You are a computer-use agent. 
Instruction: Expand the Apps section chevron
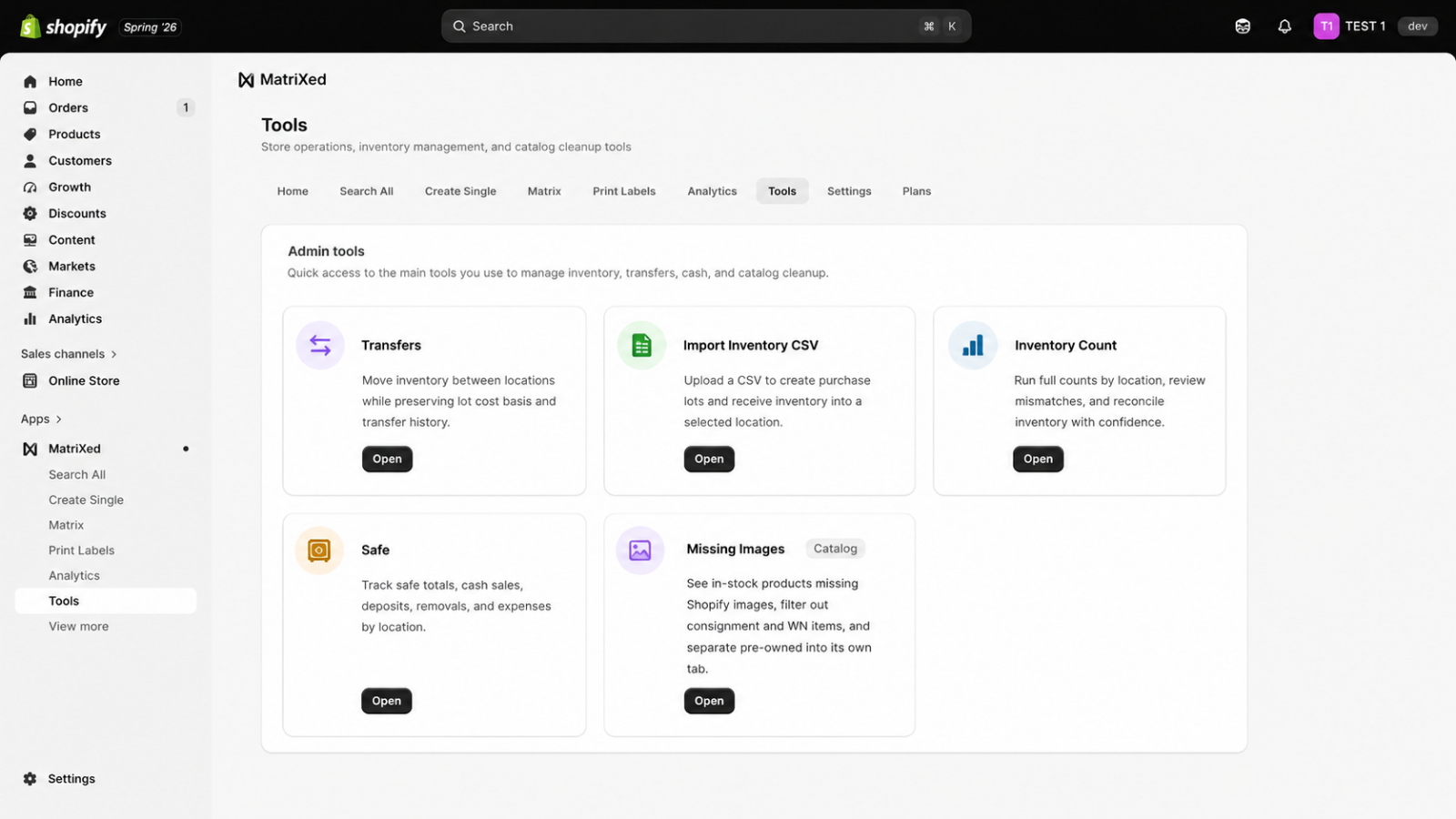pyautogui.click(x=59, y=420)
